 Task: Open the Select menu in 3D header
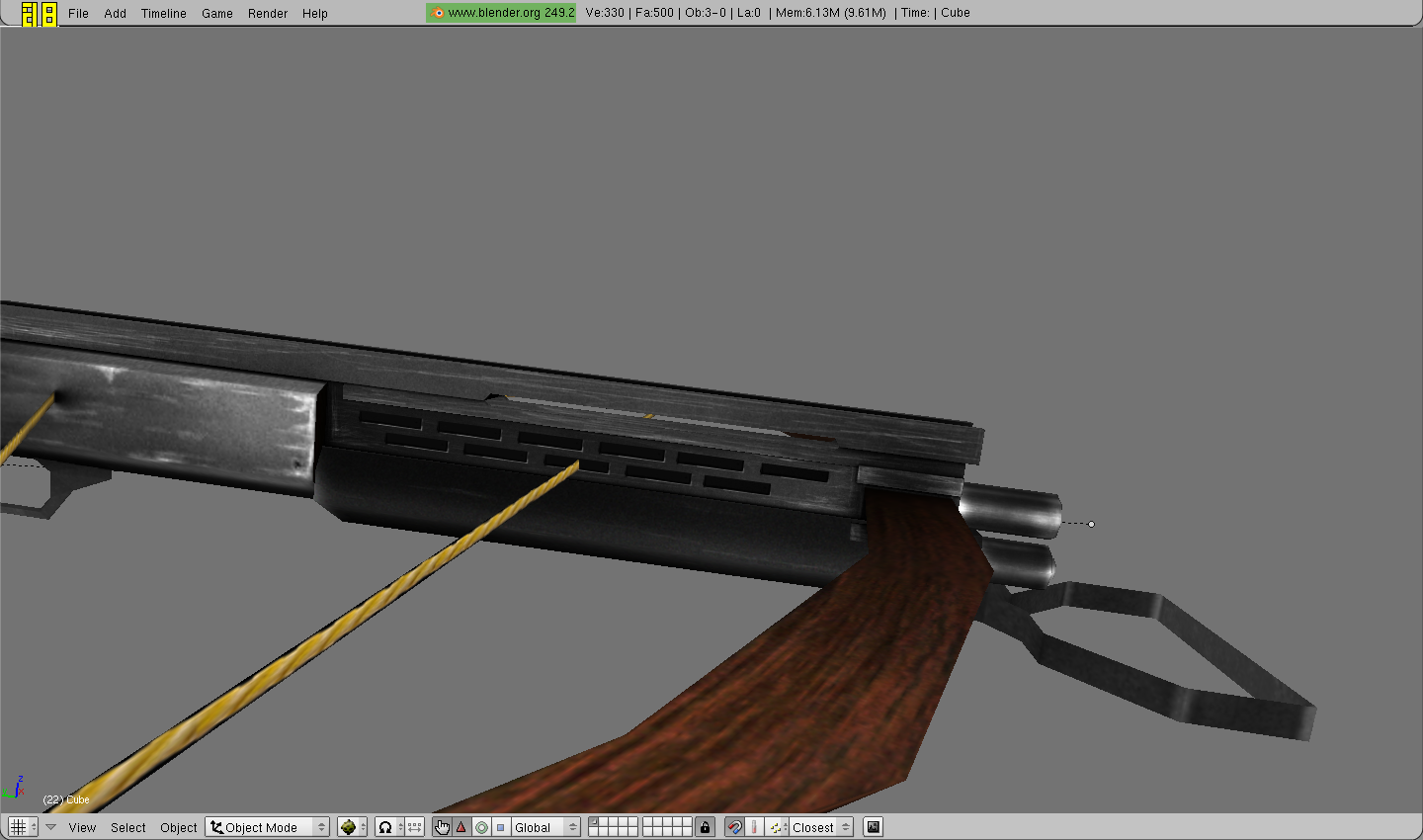[x=128, y=828]
